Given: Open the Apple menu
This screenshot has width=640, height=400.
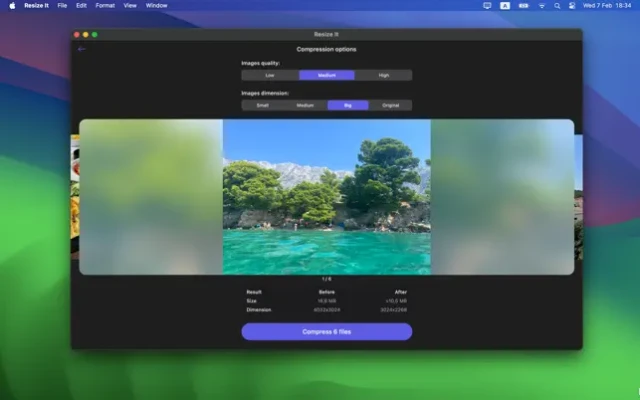Looking at the screenshot, I should point(12,5).
